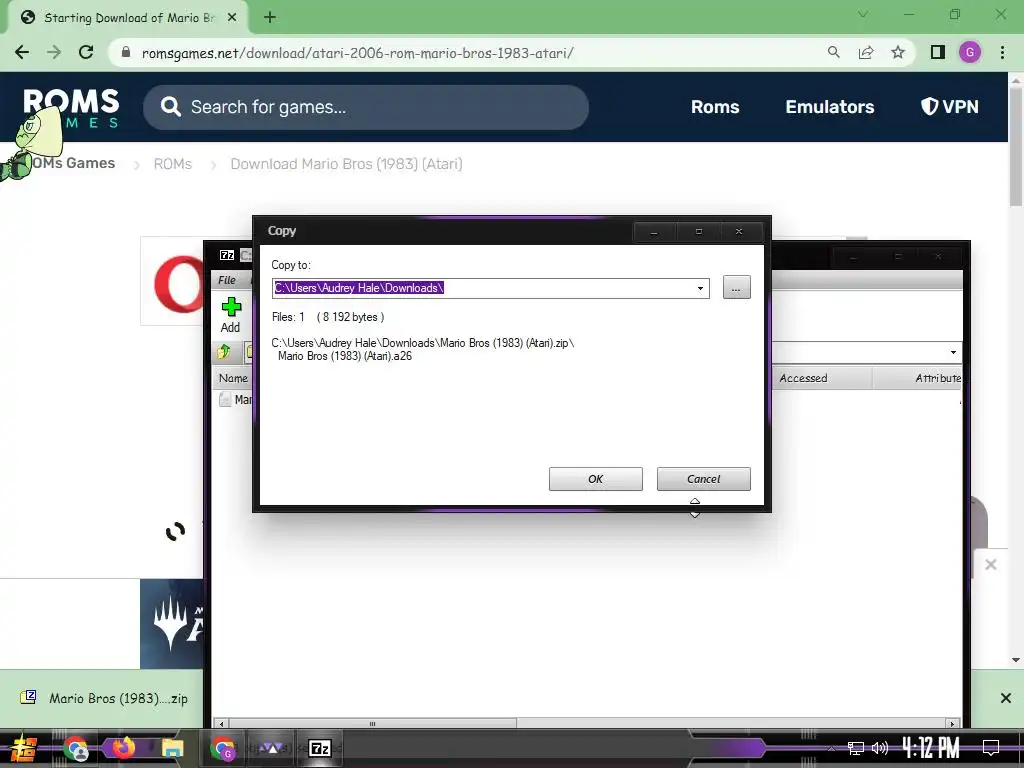The height and width of the screenshot is (768, 1024).
Task: Close the Starting Download of Mario tab
Action: (232, 18)
